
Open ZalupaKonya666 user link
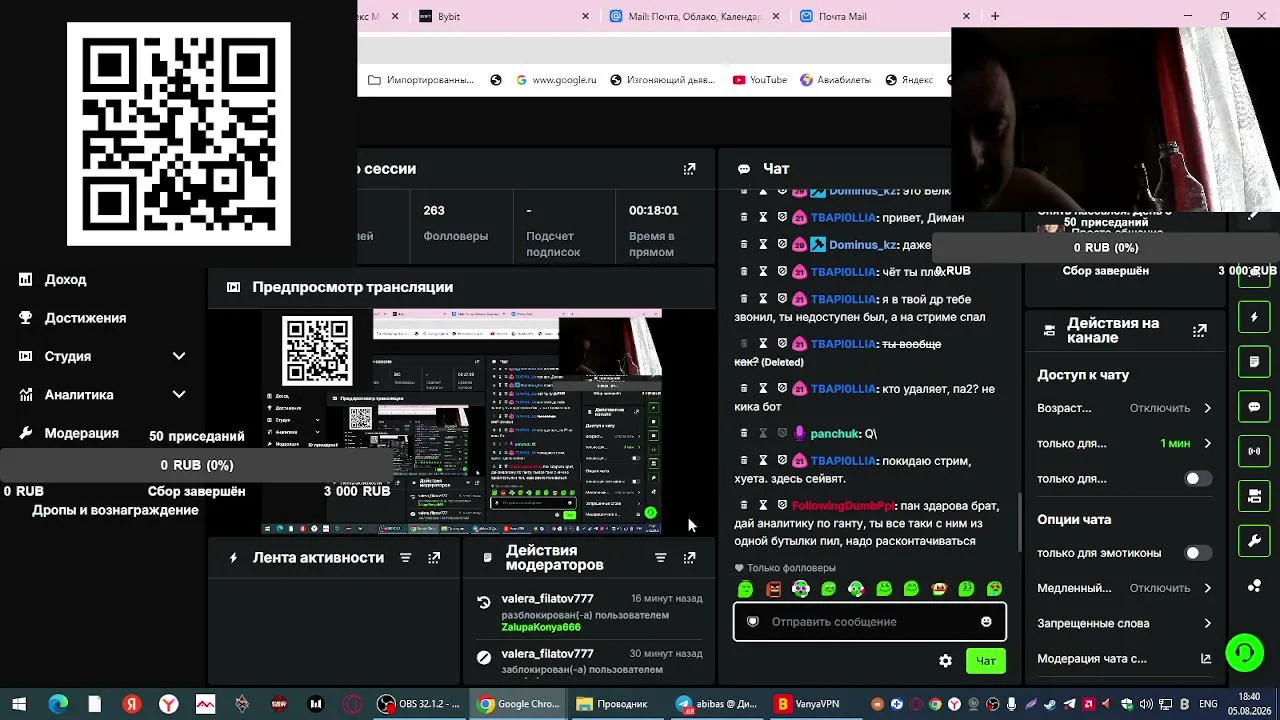click(541, 627)
